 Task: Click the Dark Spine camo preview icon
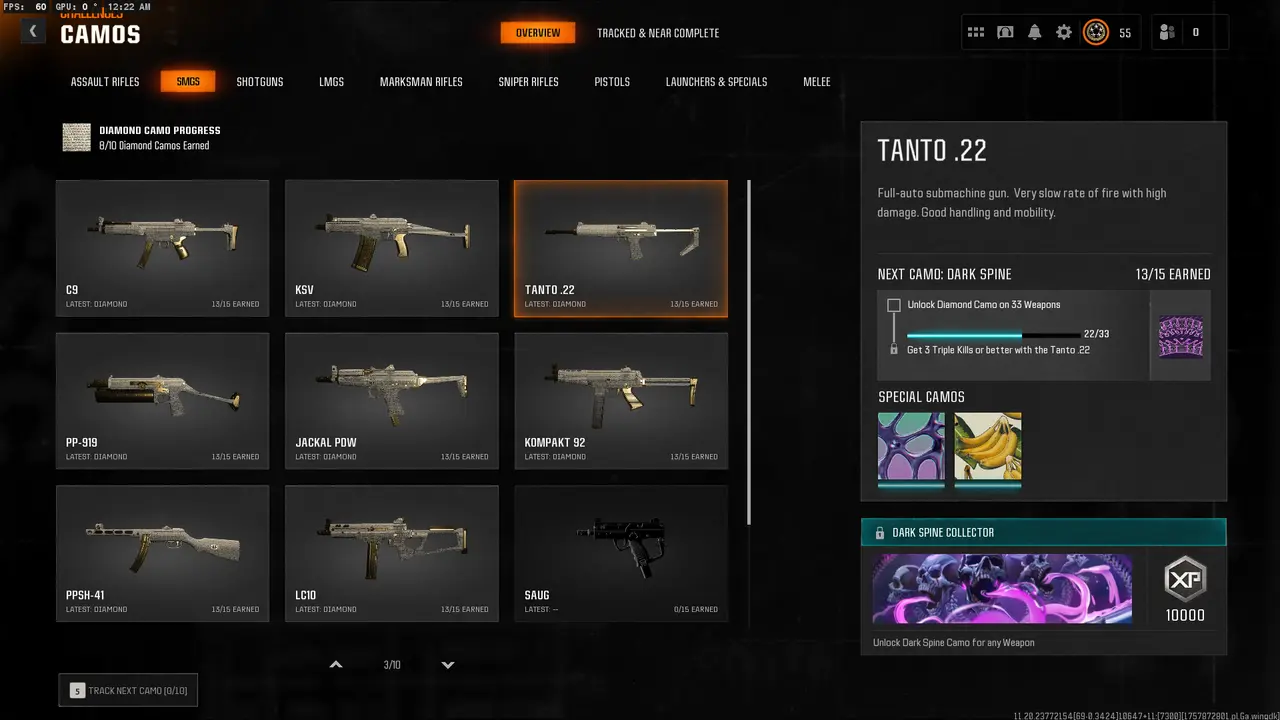(x=1181, y=336)
